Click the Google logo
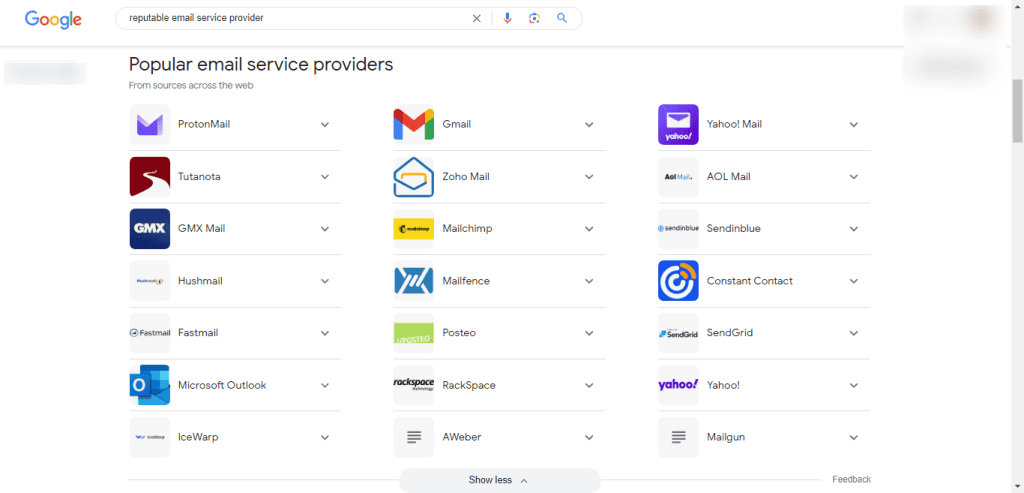The height and width of the screenshot is (493, 1024). click(x=53, y=19)
